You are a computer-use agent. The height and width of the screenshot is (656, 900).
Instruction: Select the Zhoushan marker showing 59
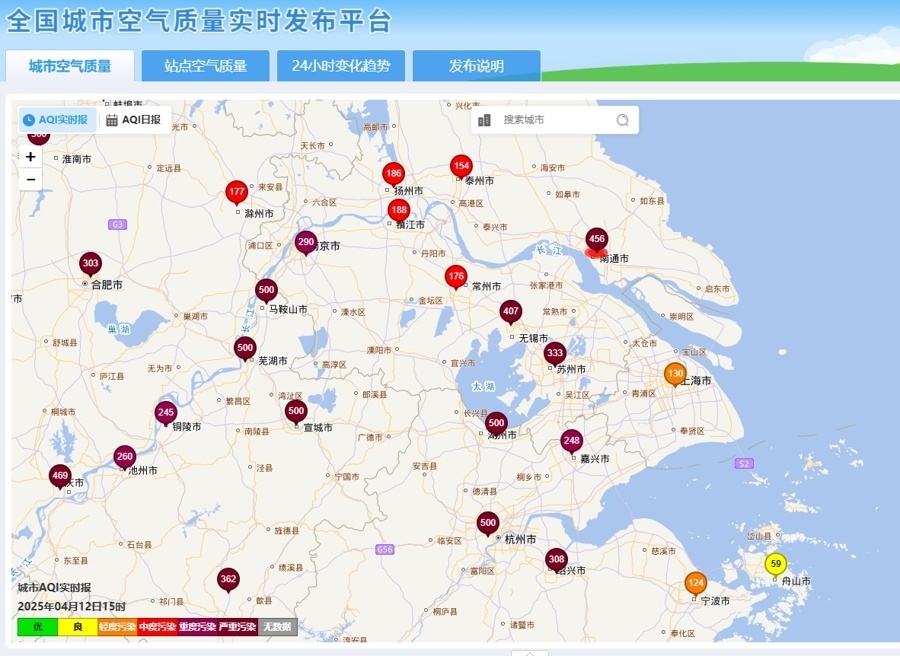point(775,564)
